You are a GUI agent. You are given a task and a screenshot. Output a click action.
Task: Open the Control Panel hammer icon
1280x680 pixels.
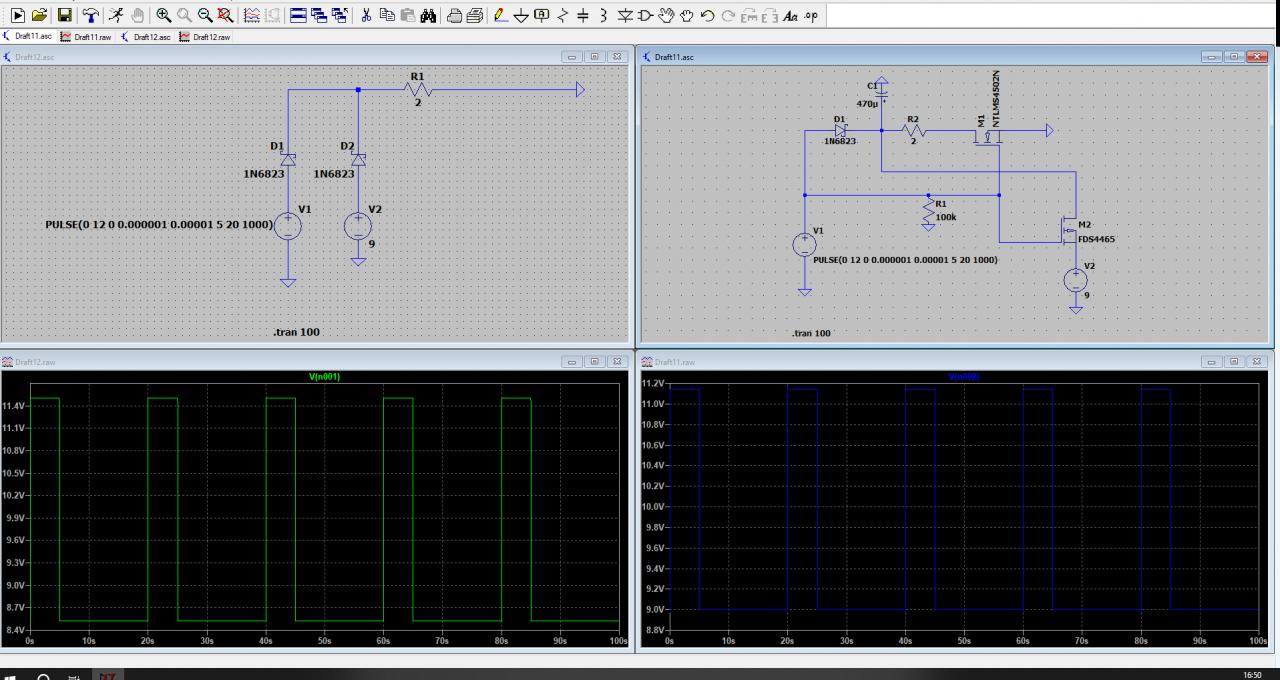click(91, 15)
